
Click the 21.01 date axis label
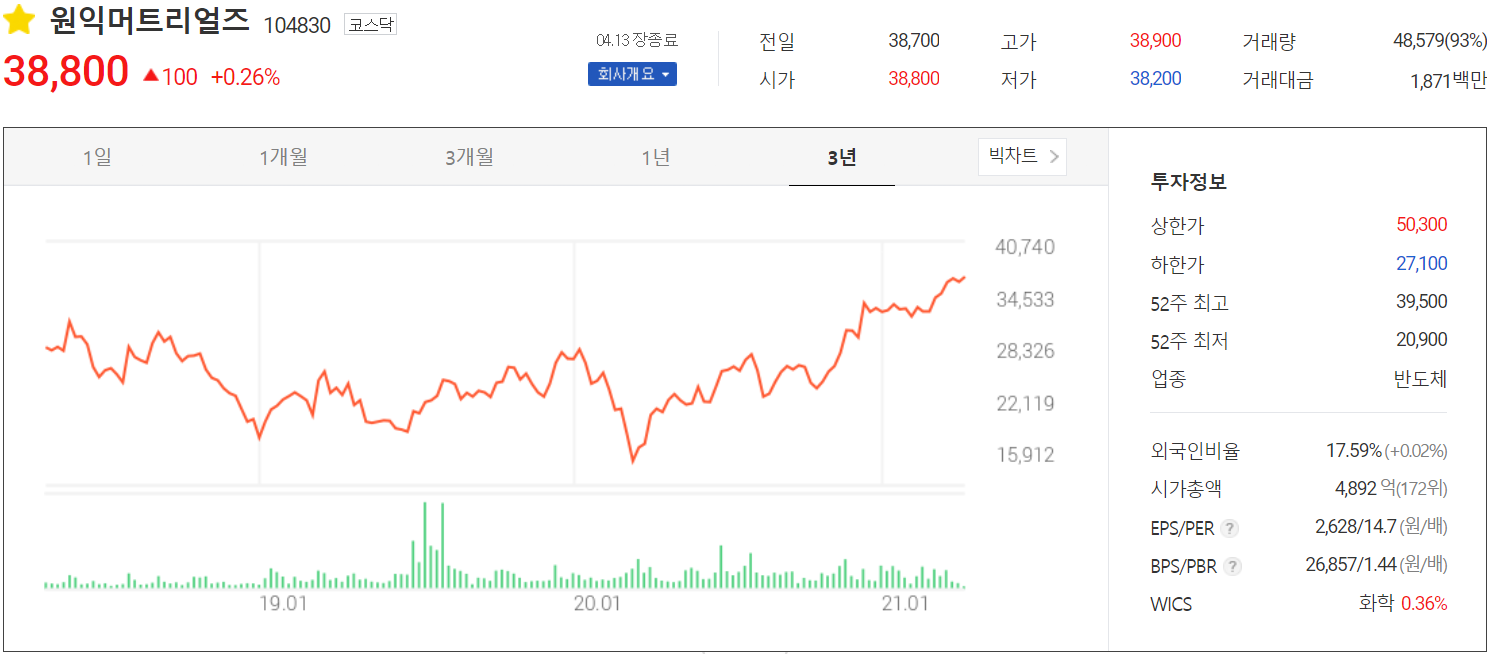905,604
